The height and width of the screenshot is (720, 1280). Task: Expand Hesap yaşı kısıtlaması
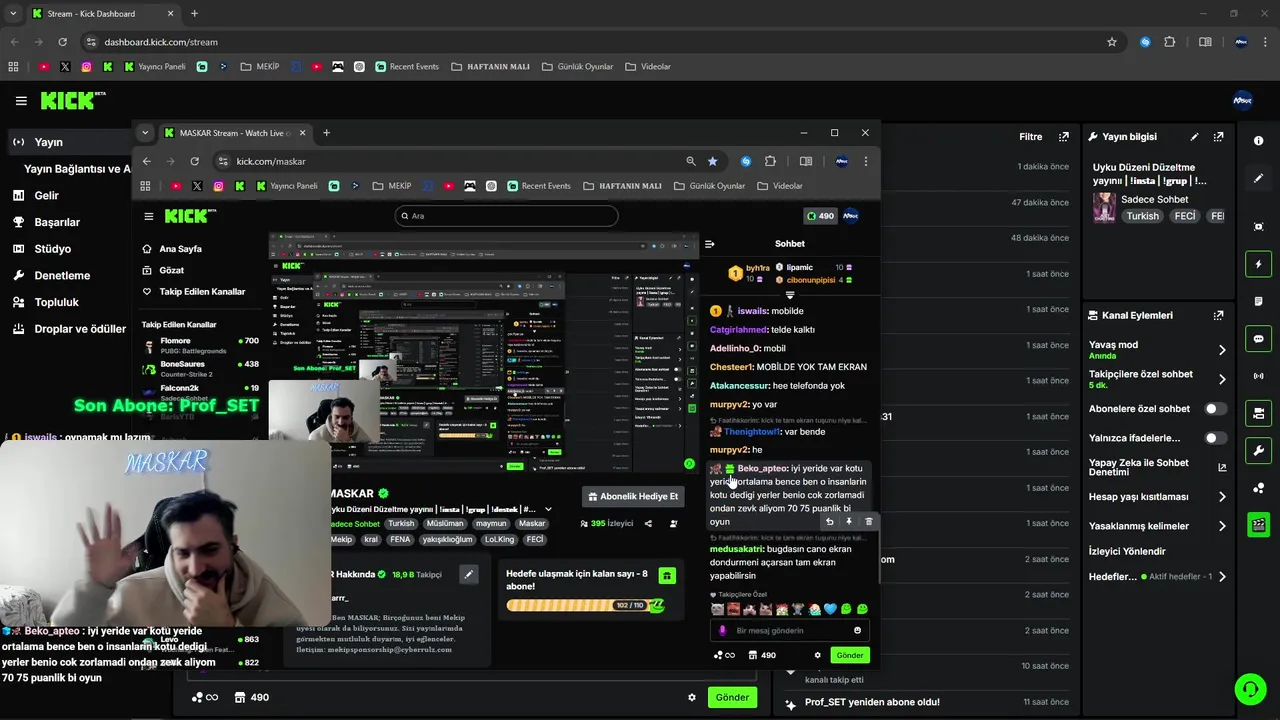1222,497
